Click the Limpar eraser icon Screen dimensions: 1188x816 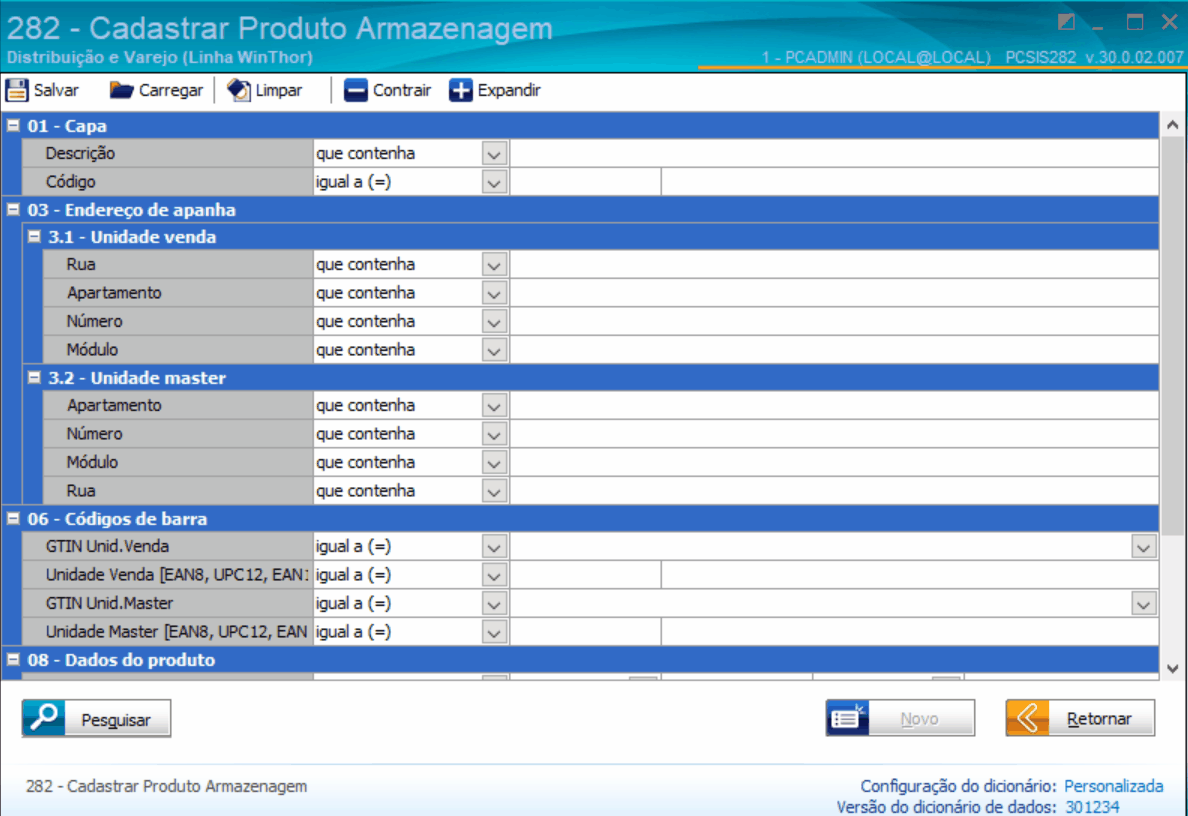[239, 90]
